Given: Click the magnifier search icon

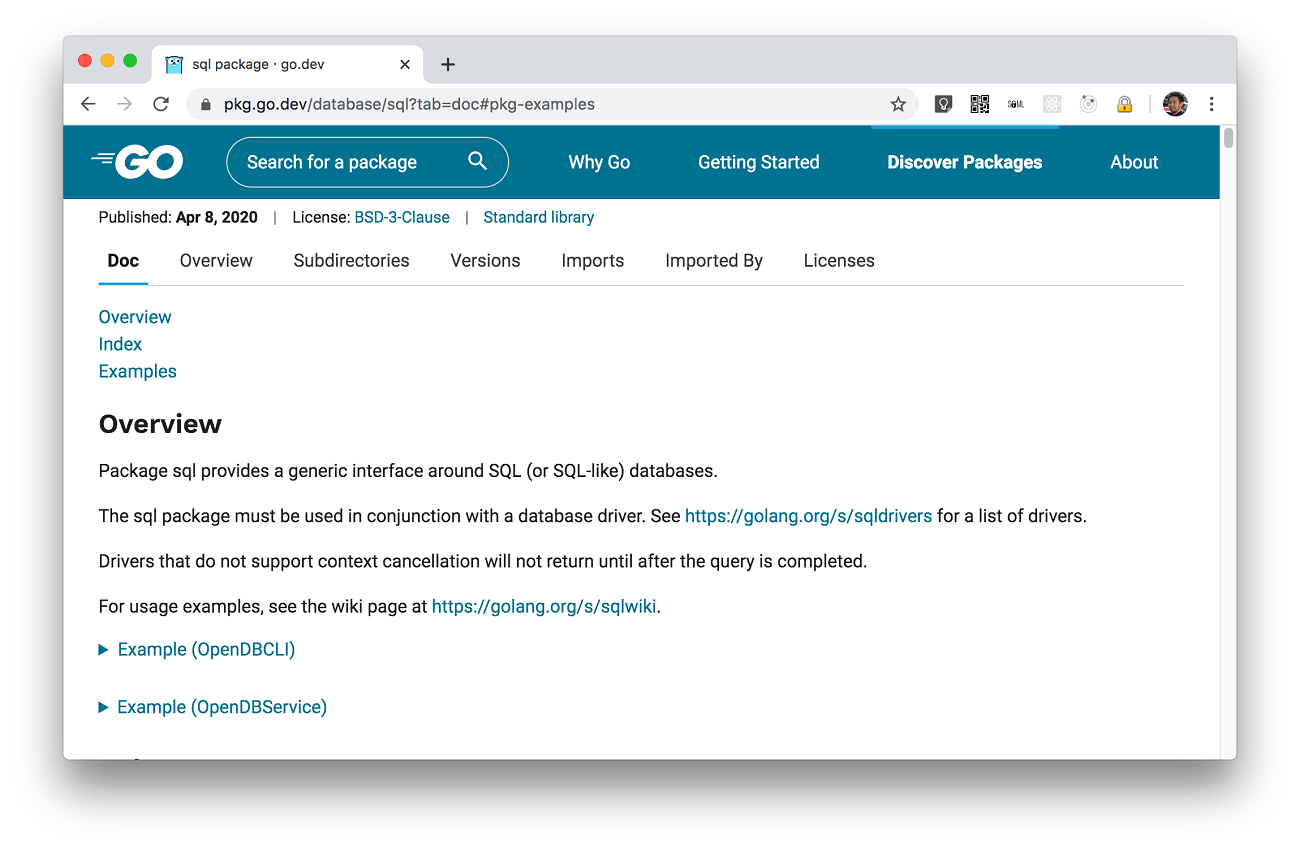Looking at the screenshot, I should [x=478, y=161].
